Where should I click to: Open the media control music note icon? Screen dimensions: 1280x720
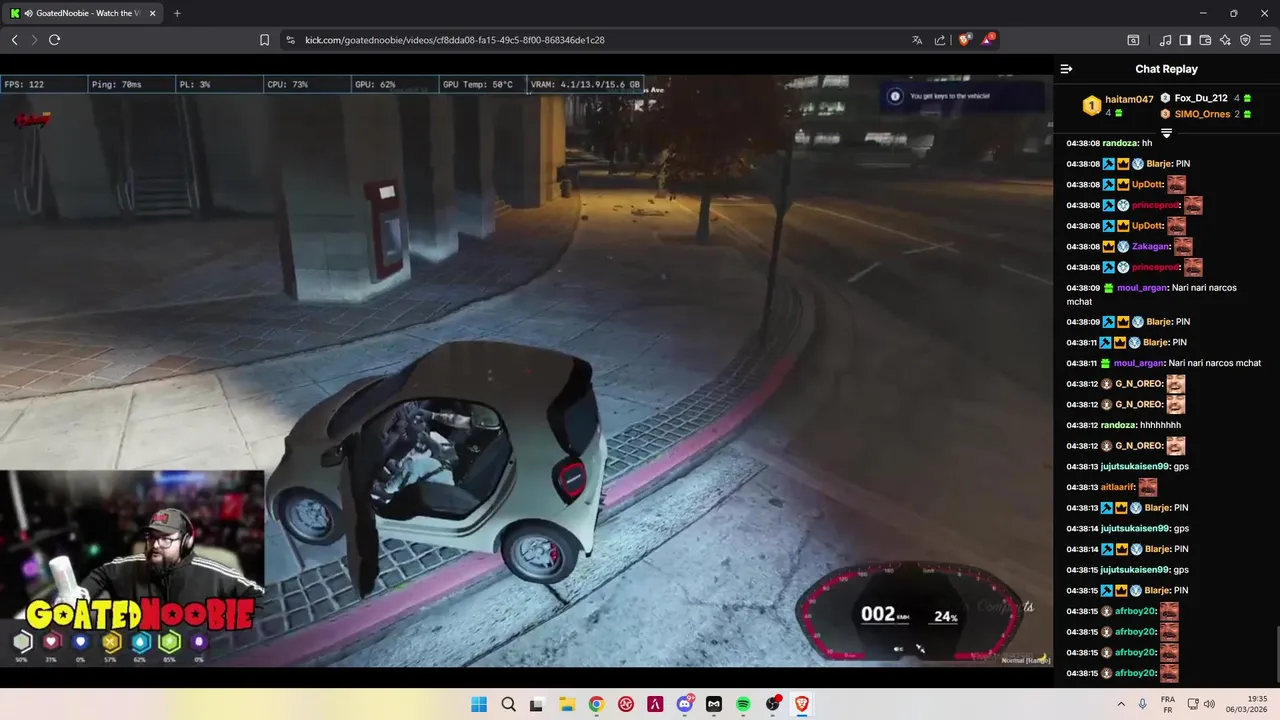coord(1165,40)
